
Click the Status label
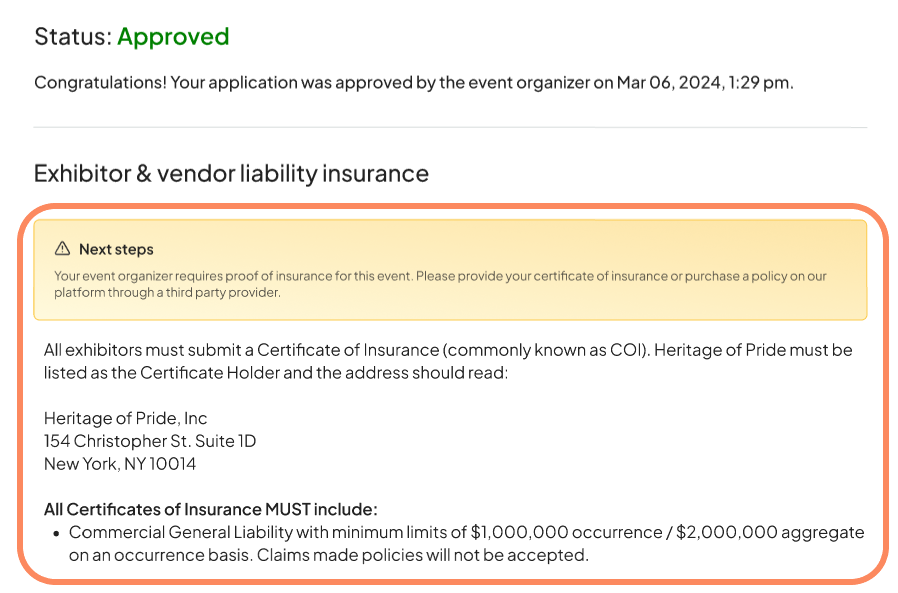72,37
